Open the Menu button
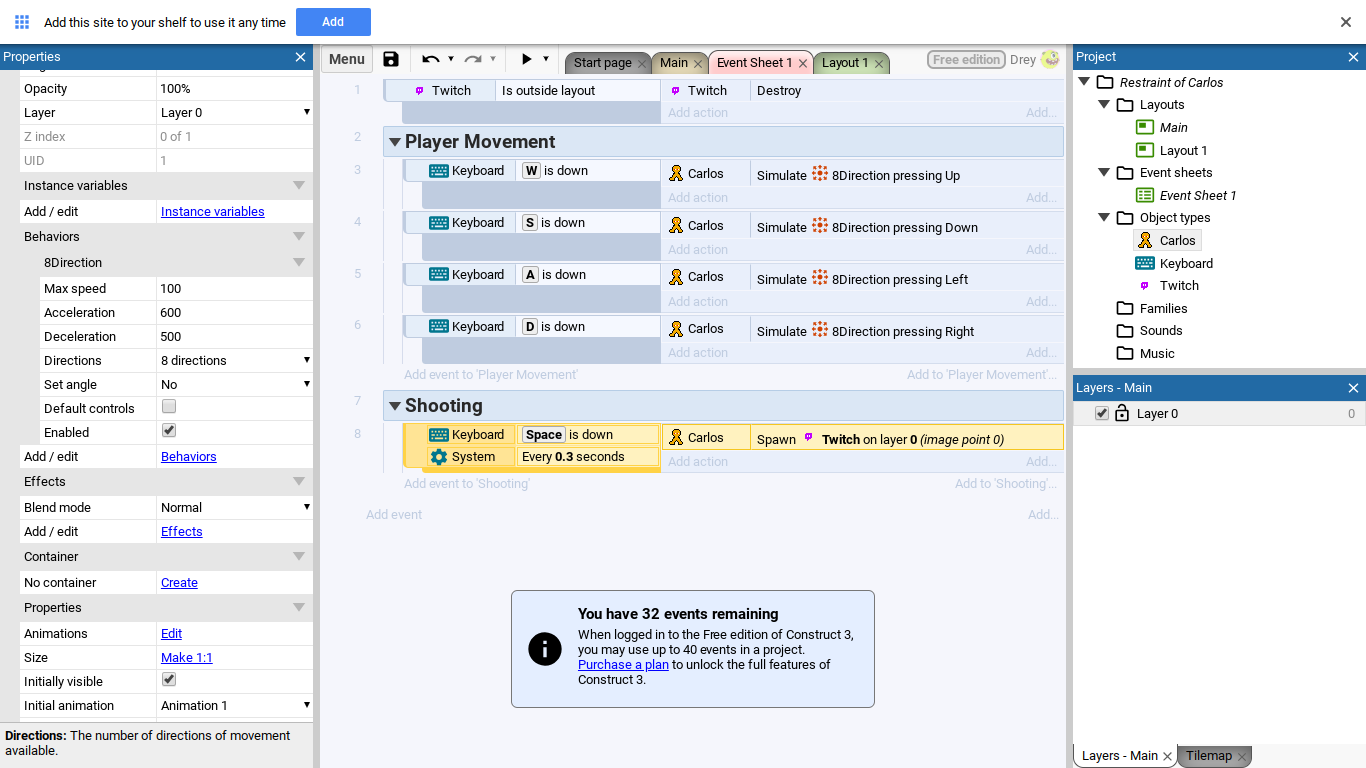The width and height of the screenshot is (1366, 768). click(346, 60)
